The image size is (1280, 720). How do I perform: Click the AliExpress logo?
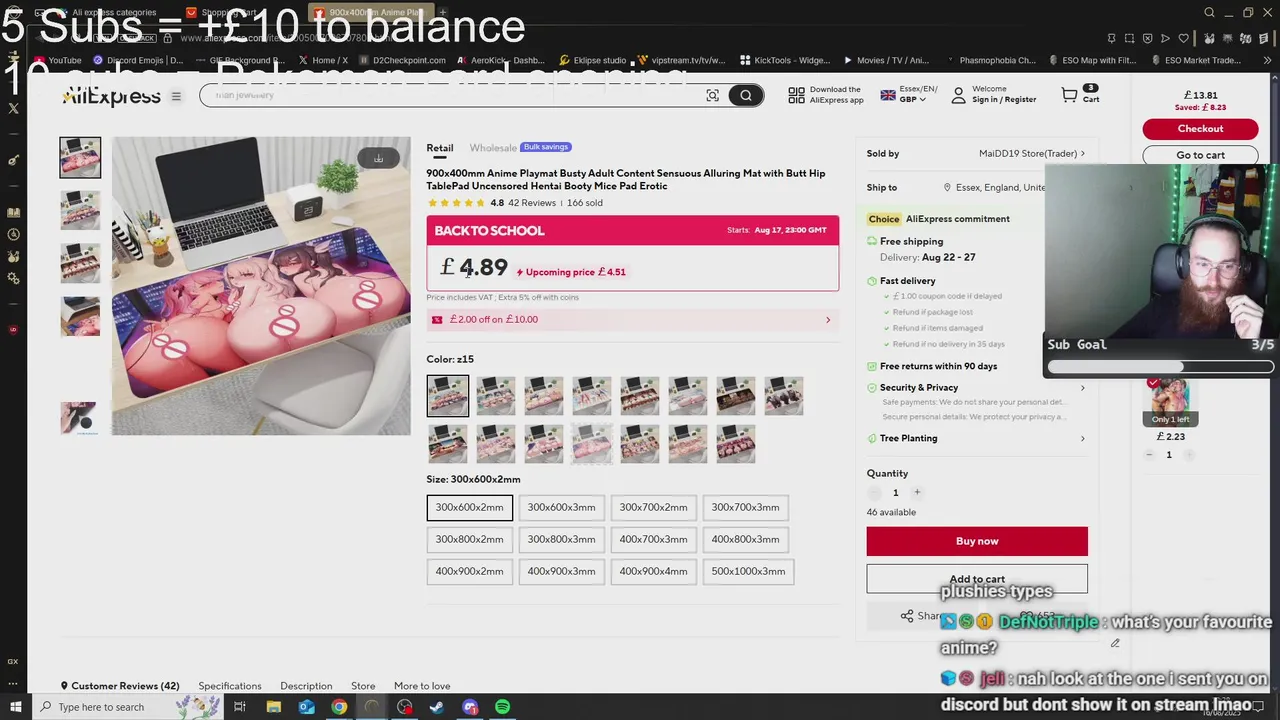pyautogui.click(x=111, y=96)
